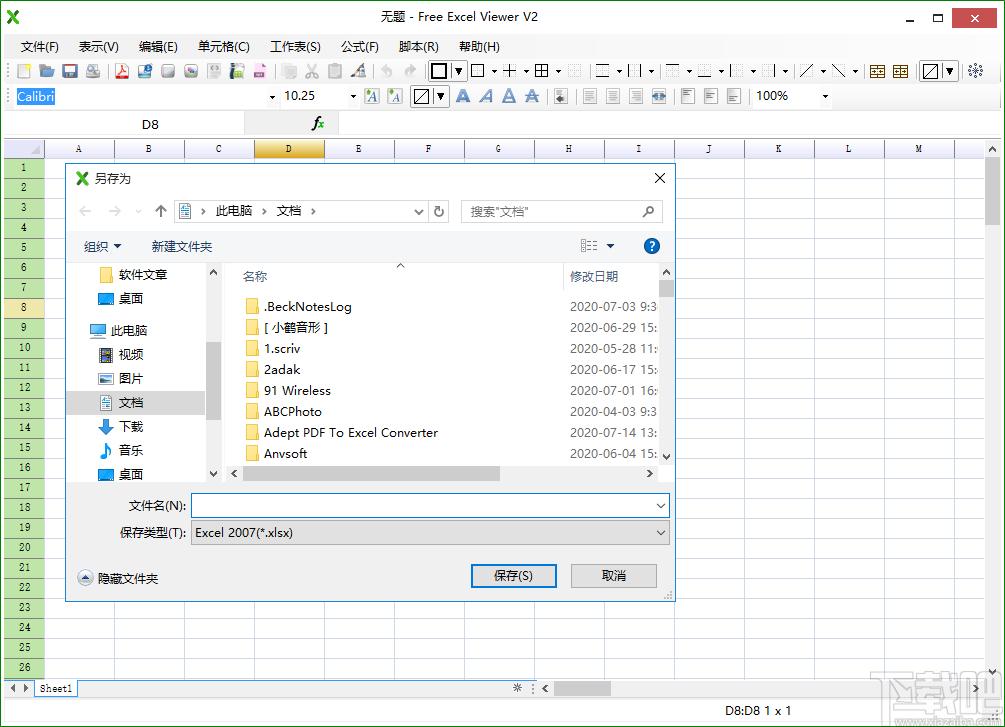Click the Increase font size icon
Screen dimensions: 1005x727
[371, 96]
